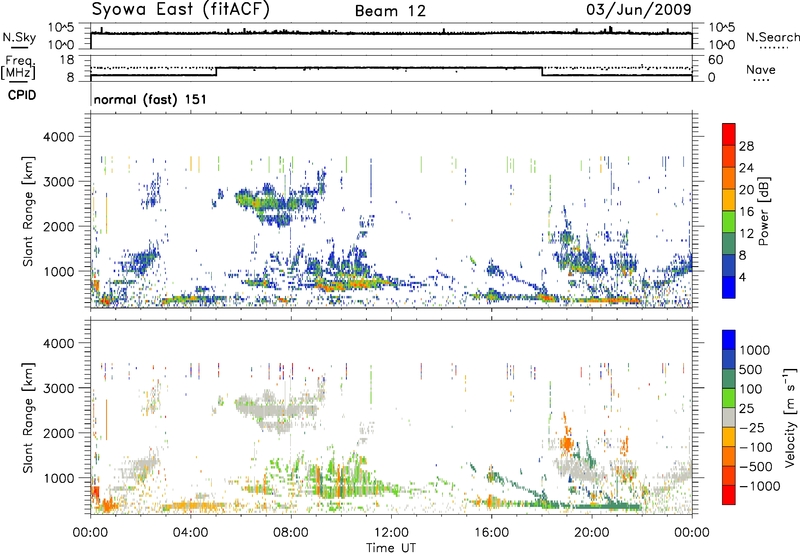Click the gray segment of Velocity colorbar

click(x=729, y=417)
